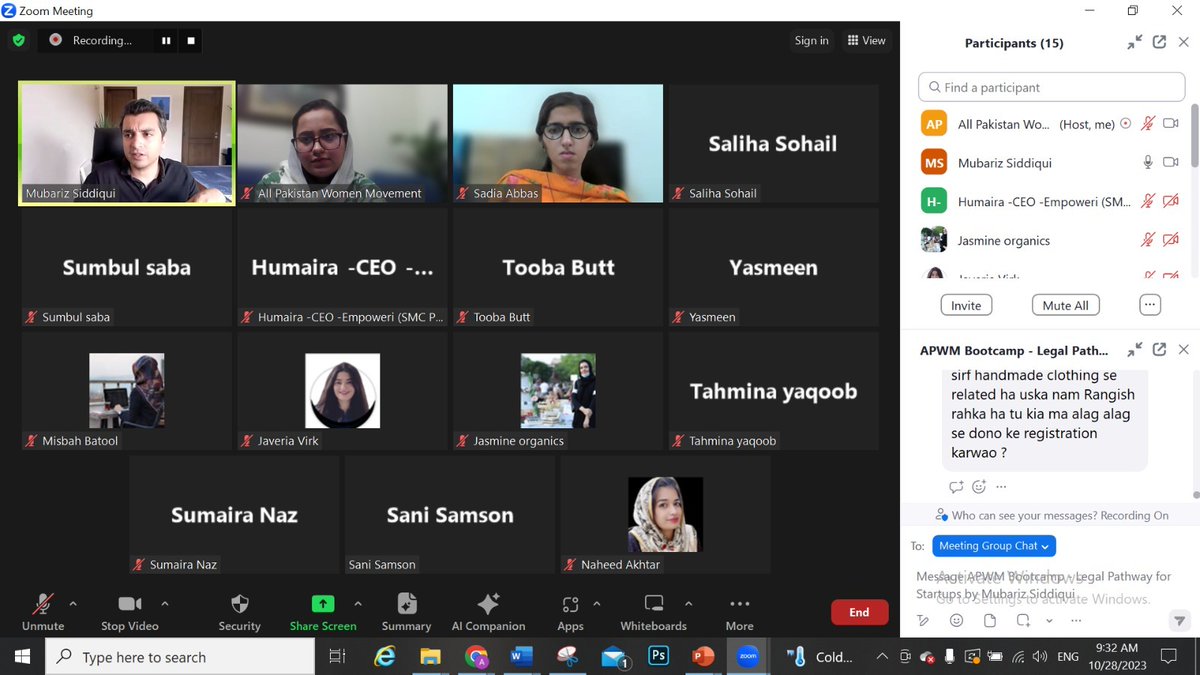Close the APWM Bootcamp chat panel
1200x675 pixels.
tap(1184, 350)
